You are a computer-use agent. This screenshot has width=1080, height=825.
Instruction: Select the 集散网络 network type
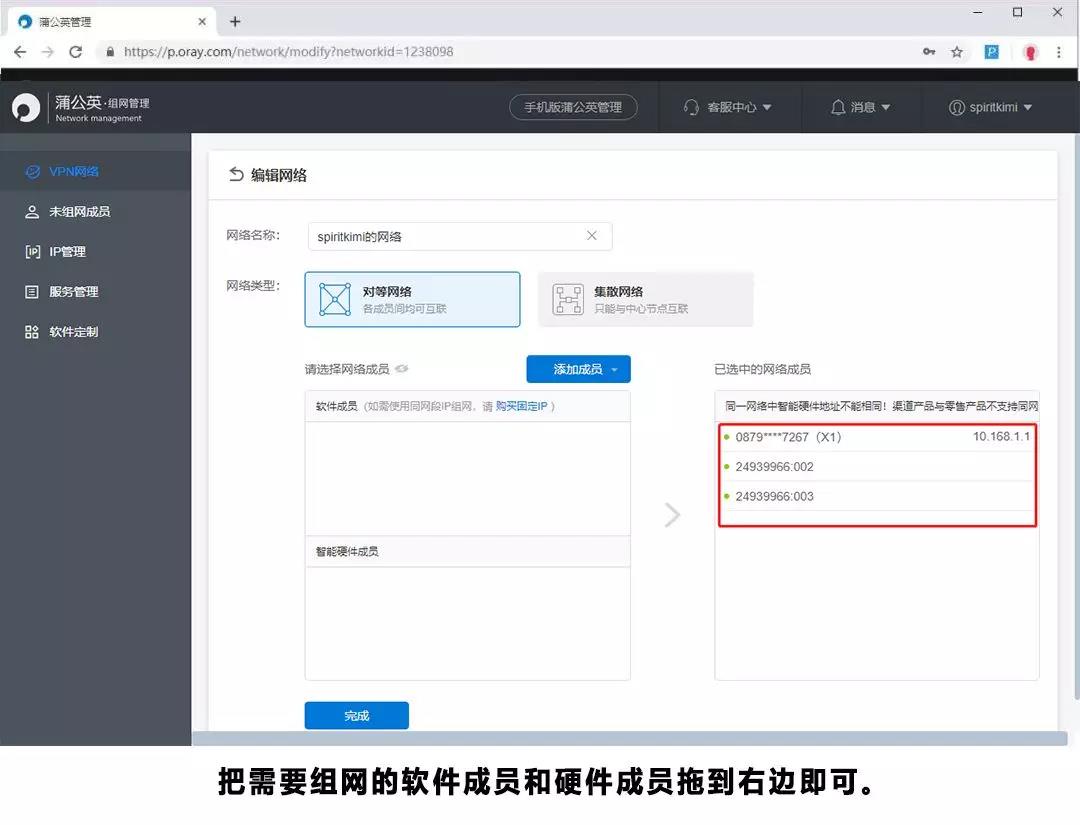pyautogui.click(x=645, y=299)
